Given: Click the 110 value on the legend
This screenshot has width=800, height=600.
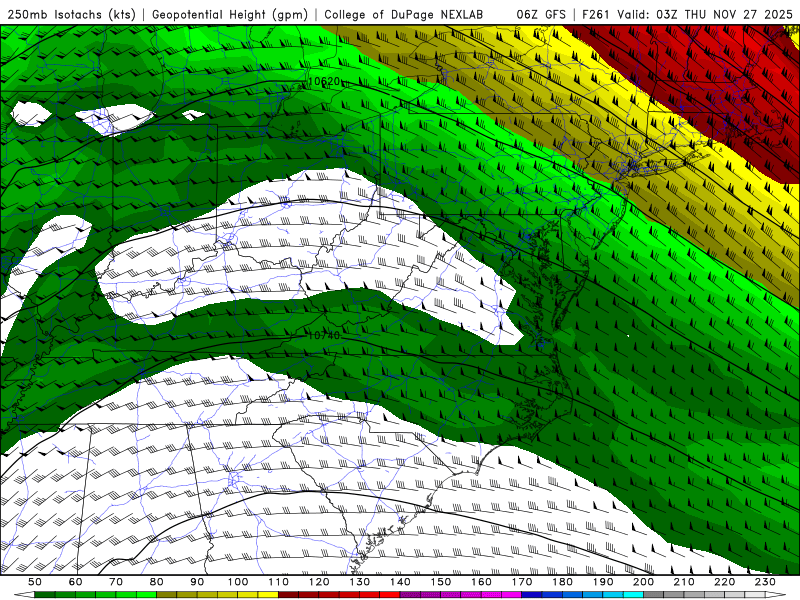Looking at the screenshot, I should [x=278, y=582].
